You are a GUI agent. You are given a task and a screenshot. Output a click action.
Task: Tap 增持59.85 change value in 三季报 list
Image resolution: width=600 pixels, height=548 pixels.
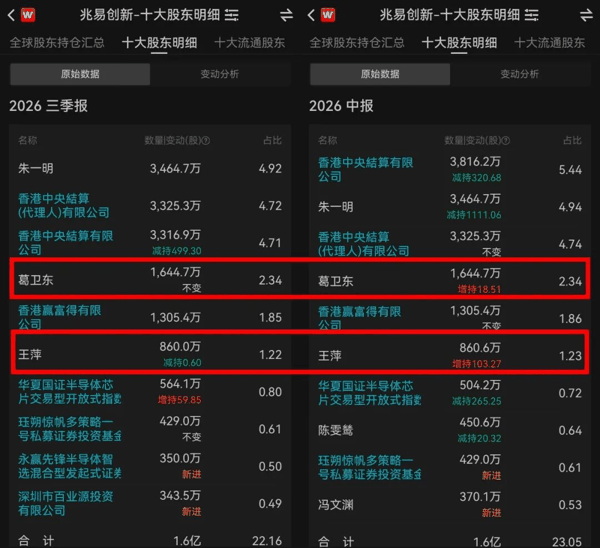[179, 400]
